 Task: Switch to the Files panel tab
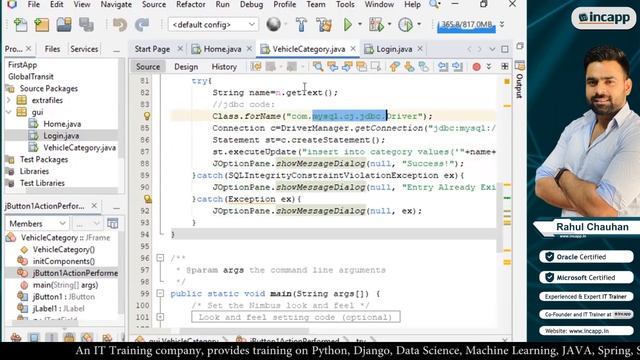[52, 49]
